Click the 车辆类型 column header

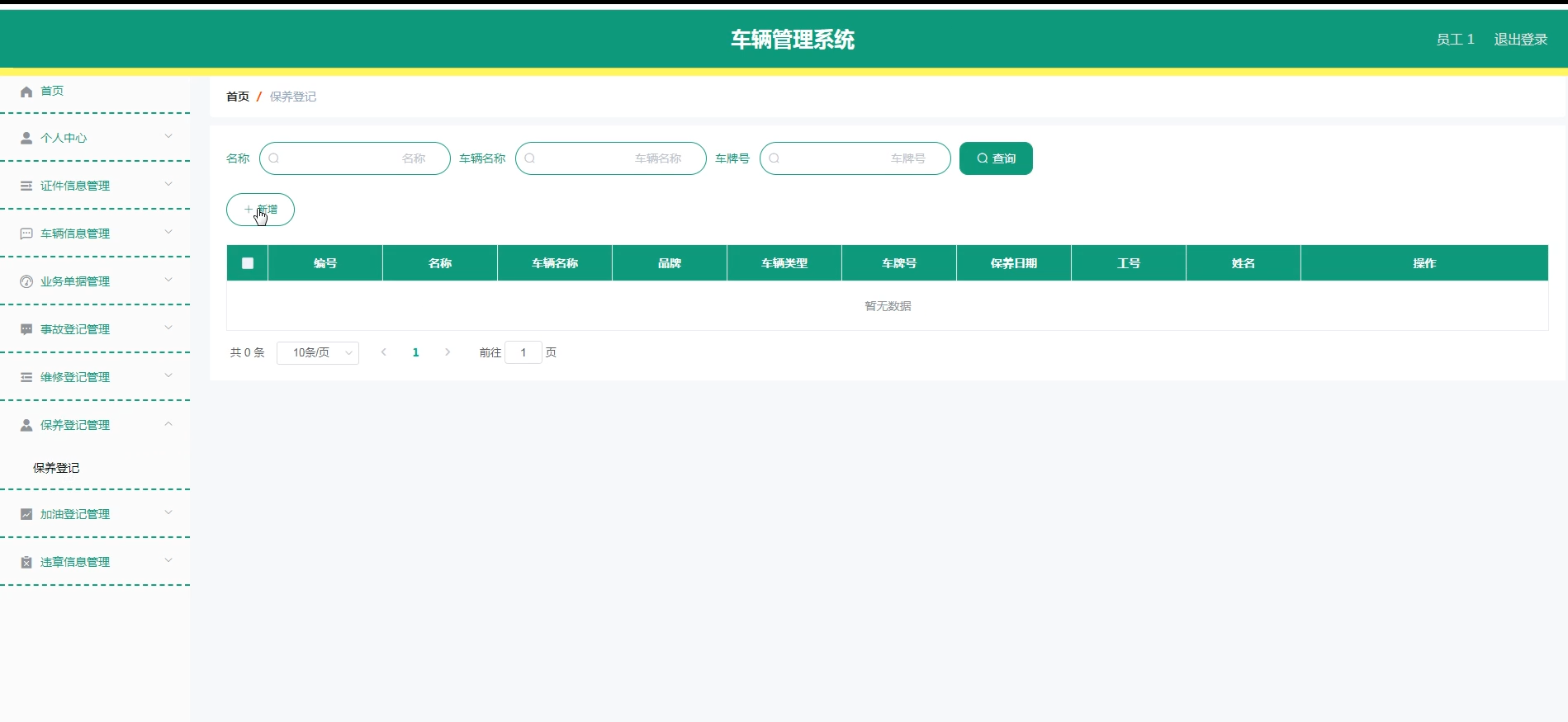pos(784,263)
